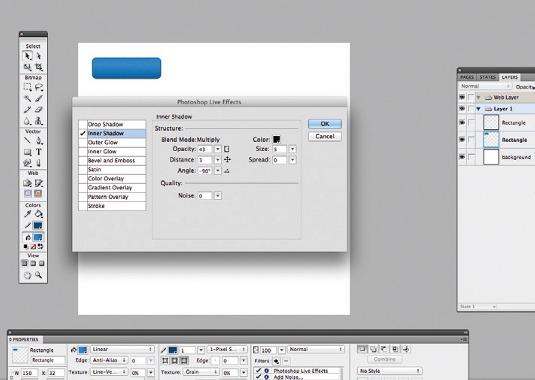Select the Pointer tool in toolbar

coord(27,55)
